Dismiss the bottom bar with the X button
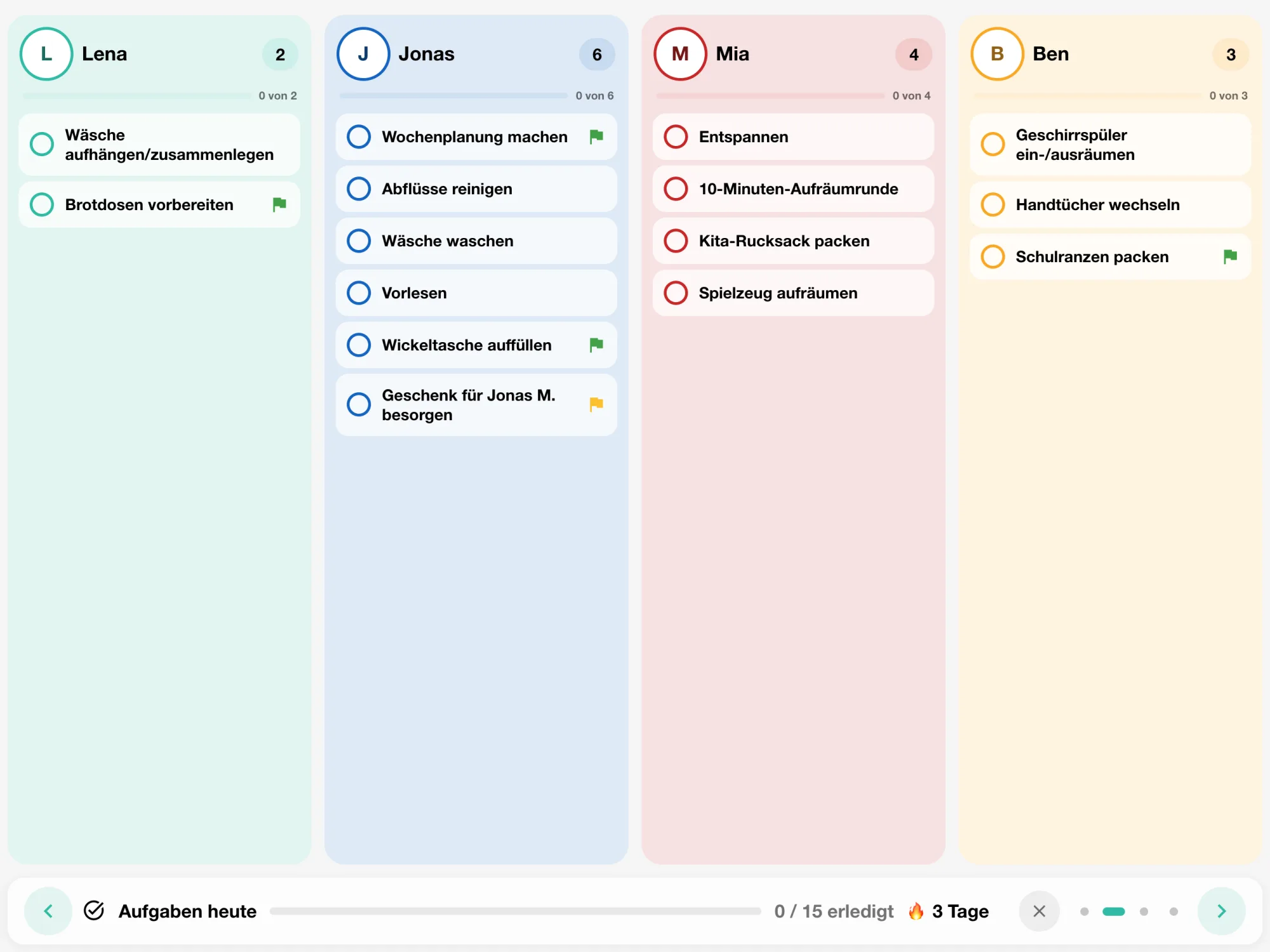 point(1039,911)
